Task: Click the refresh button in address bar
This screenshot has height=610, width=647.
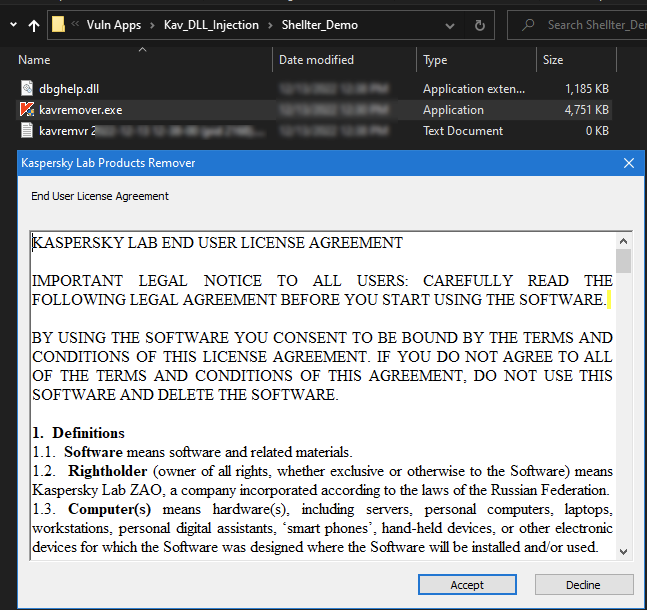Action: coord(480,25)
